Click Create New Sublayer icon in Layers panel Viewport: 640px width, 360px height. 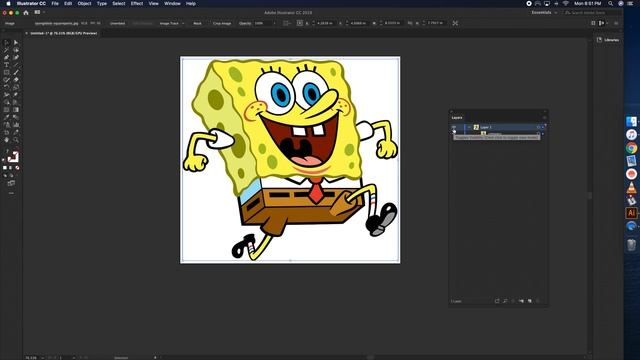click(521, 301)
